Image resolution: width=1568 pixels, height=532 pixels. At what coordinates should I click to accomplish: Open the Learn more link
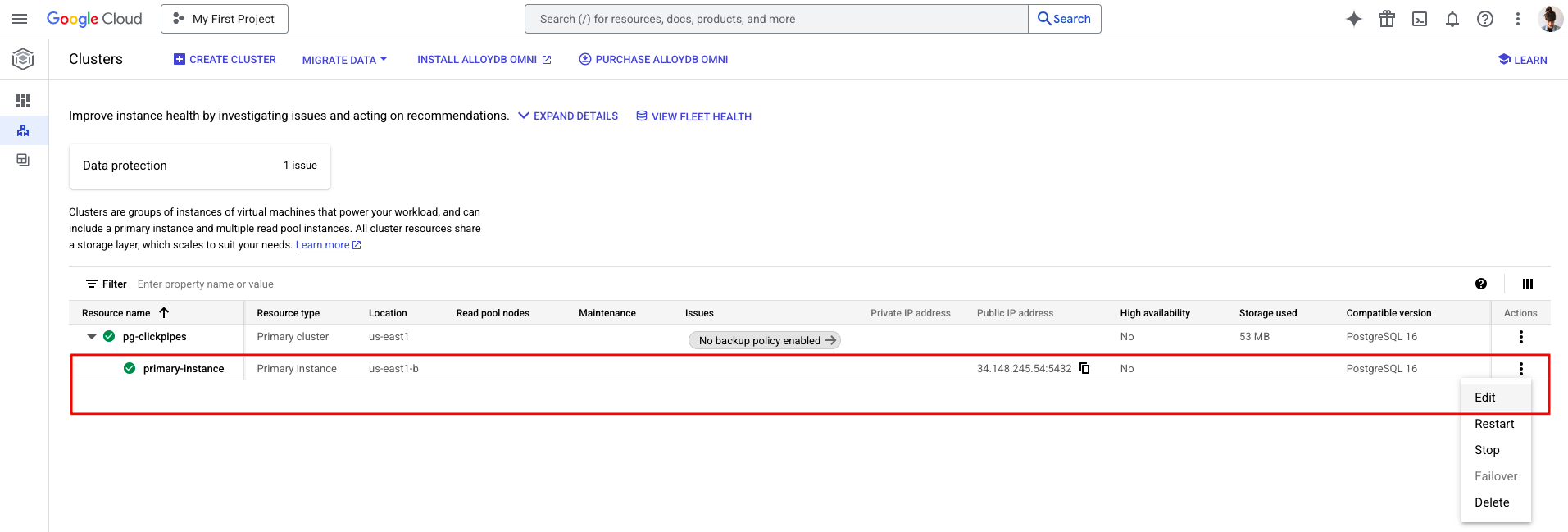click(x=322, y=245)
